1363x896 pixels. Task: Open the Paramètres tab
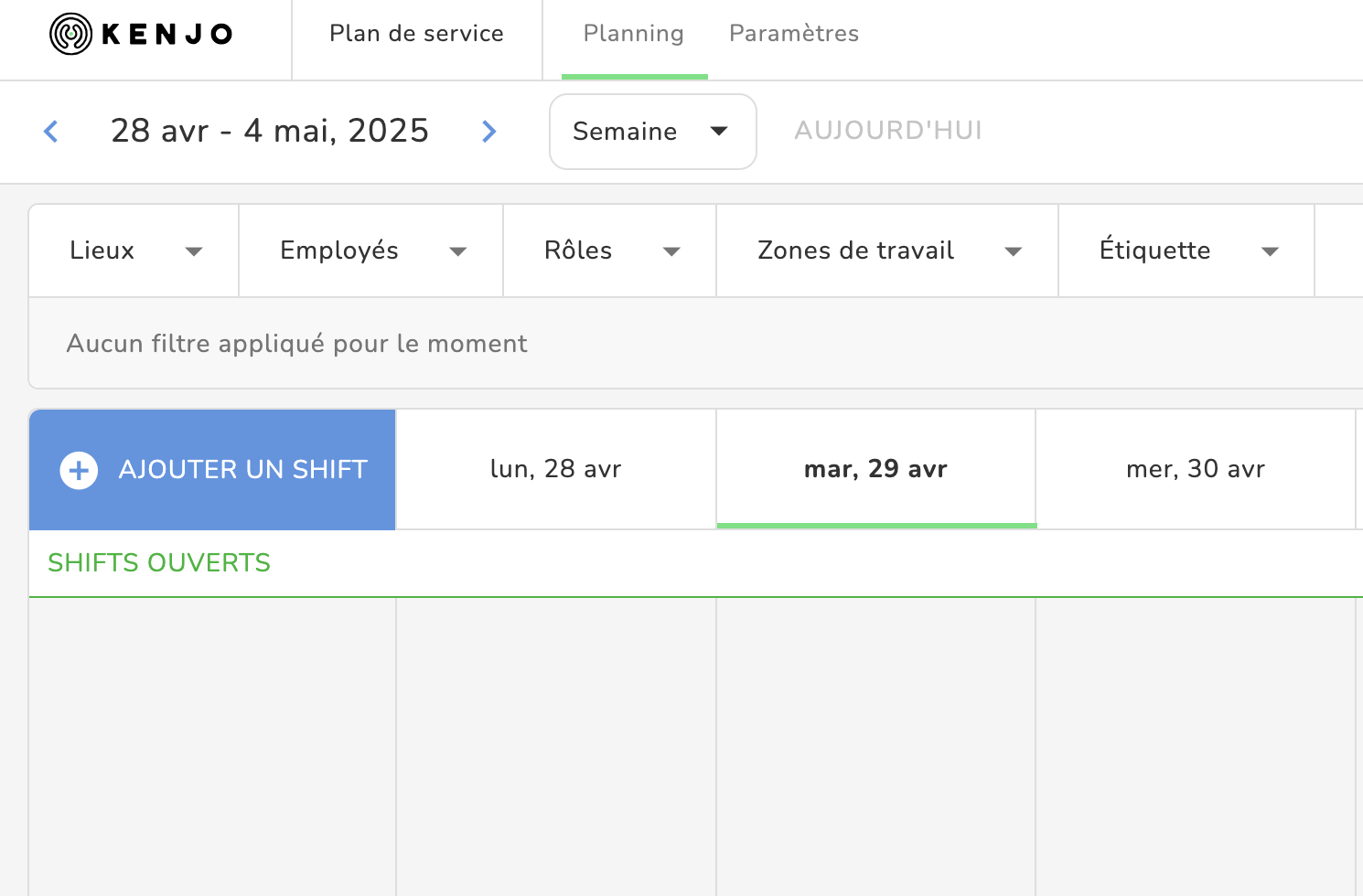(794, 34)
